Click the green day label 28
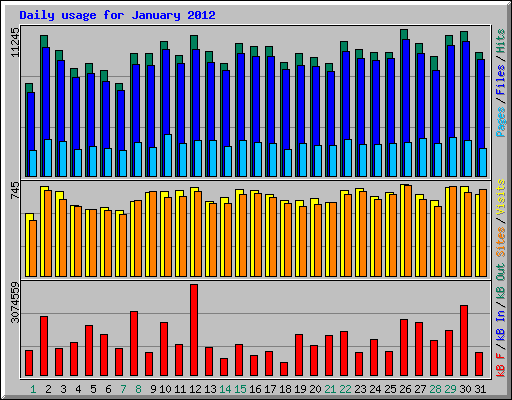 tap(435, 389)
